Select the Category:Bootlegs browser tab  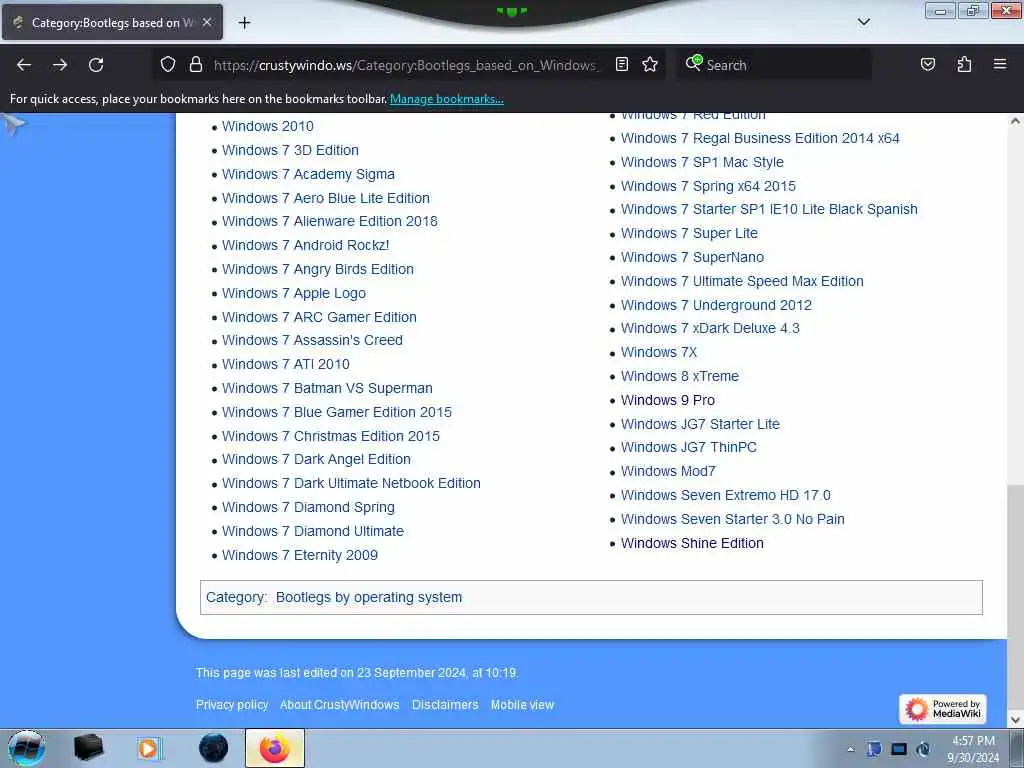click(x=112, y=22)
